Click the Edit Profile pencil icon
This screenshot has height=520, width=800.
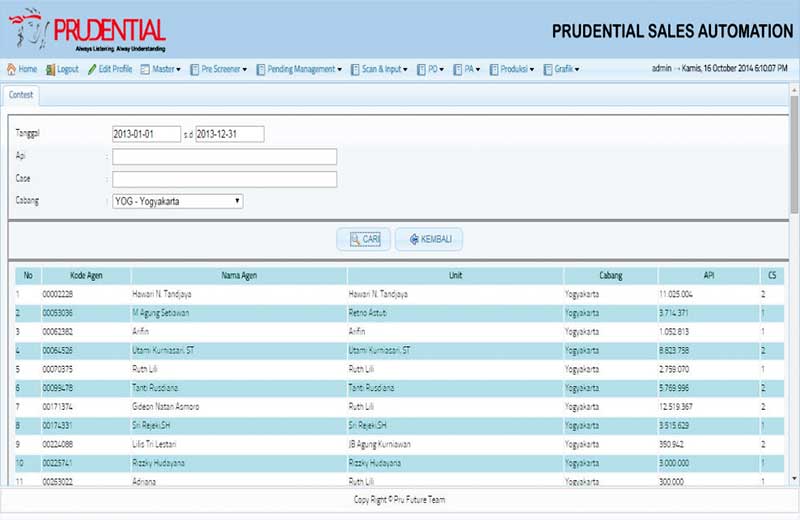[x=91, y=69]
